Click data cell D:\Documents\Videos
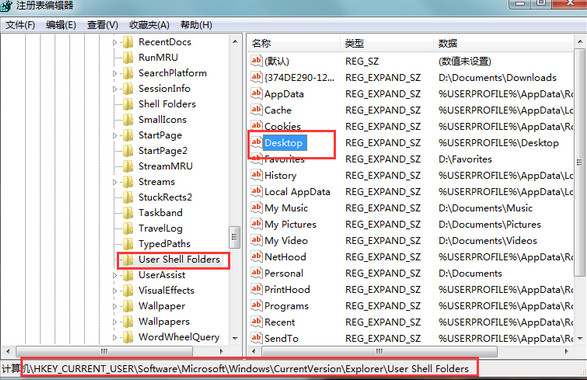Viewport: 587px width, 380px height. coord(488,240)
